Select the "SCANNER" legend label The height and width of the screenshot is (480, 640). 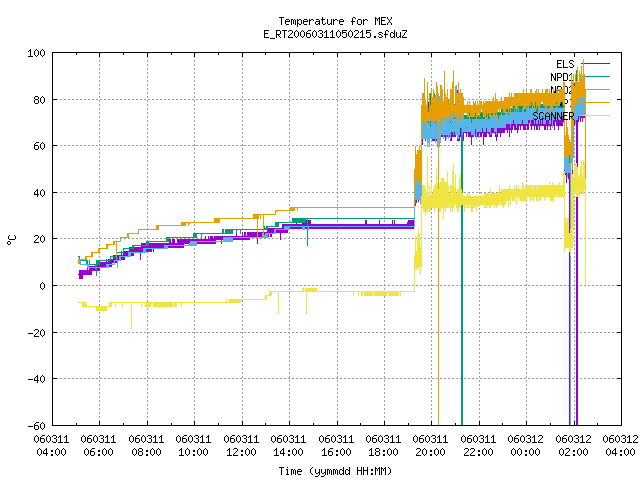click(553, 116)
